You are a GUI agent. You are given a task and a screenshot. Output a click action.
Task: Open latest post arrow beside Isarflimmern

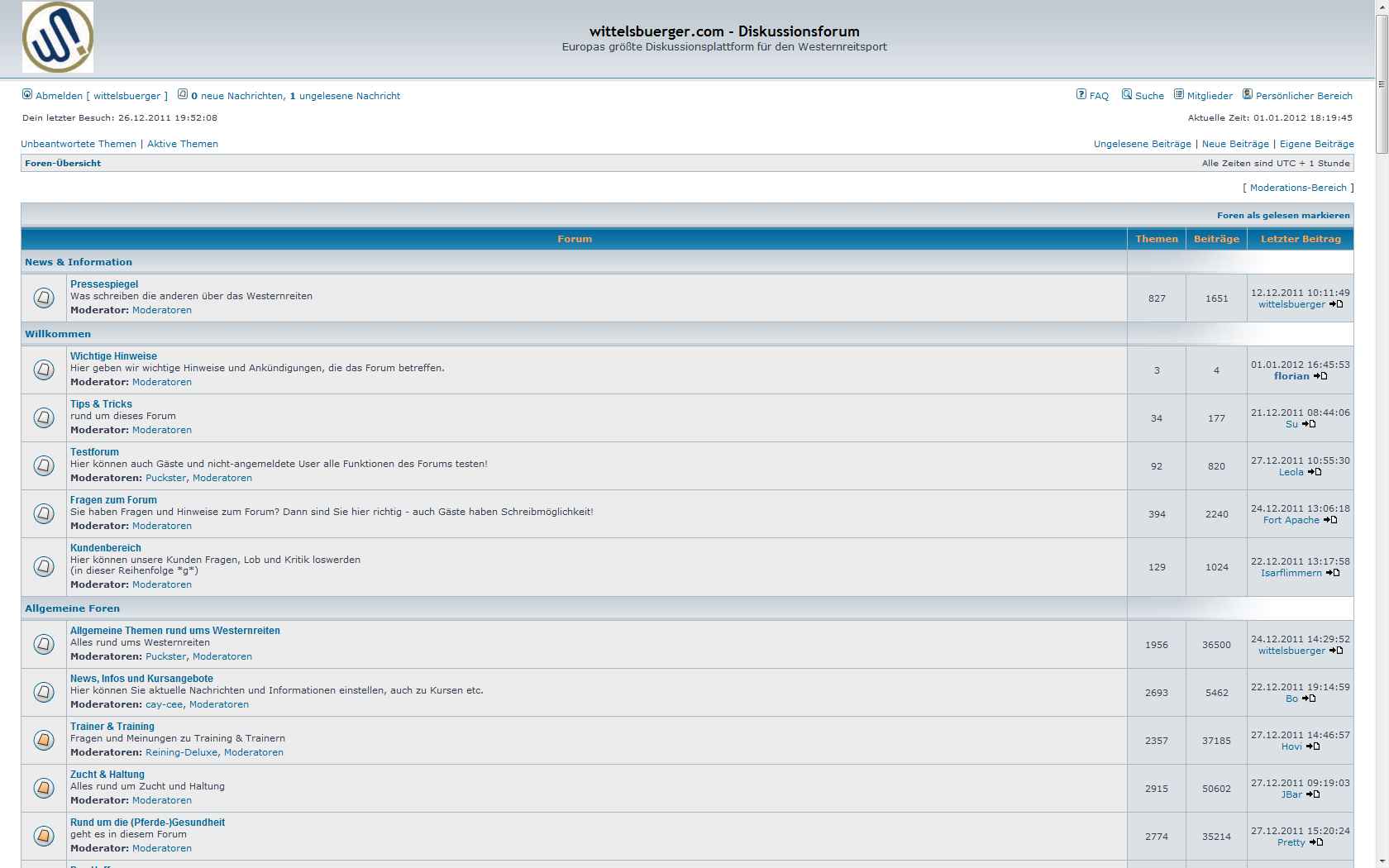click(1333, 573)
